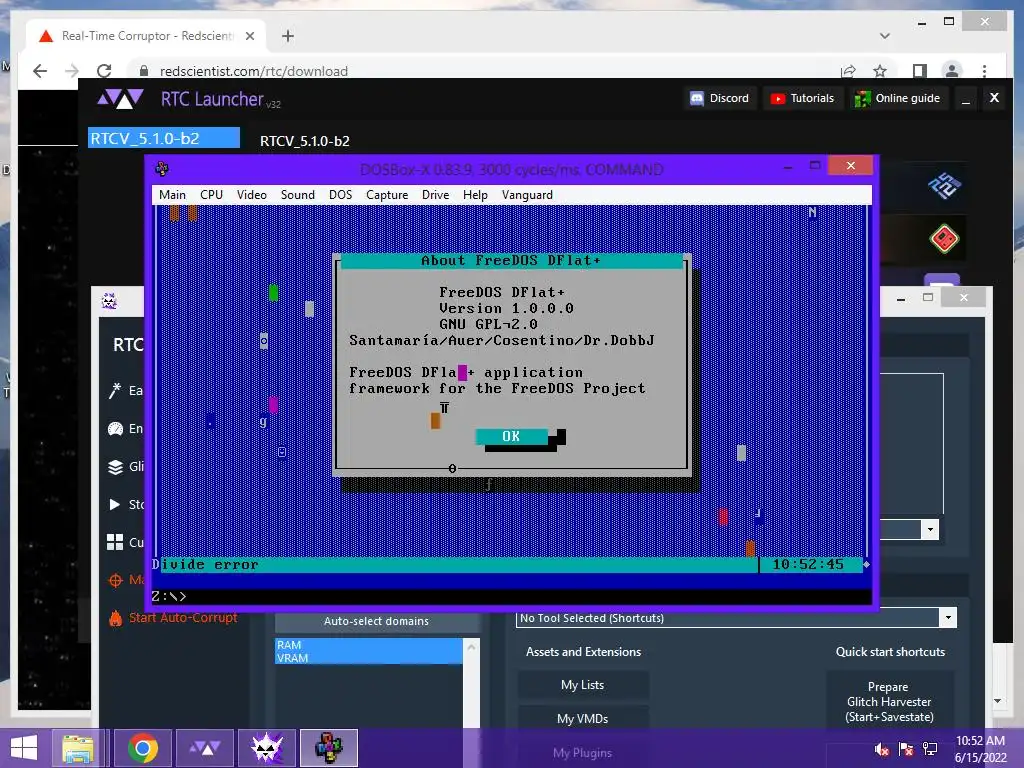This screenshot has height=768, width=1024.
Task: Open the Help menu in DOSBox-X
Action: click(475, 195)
